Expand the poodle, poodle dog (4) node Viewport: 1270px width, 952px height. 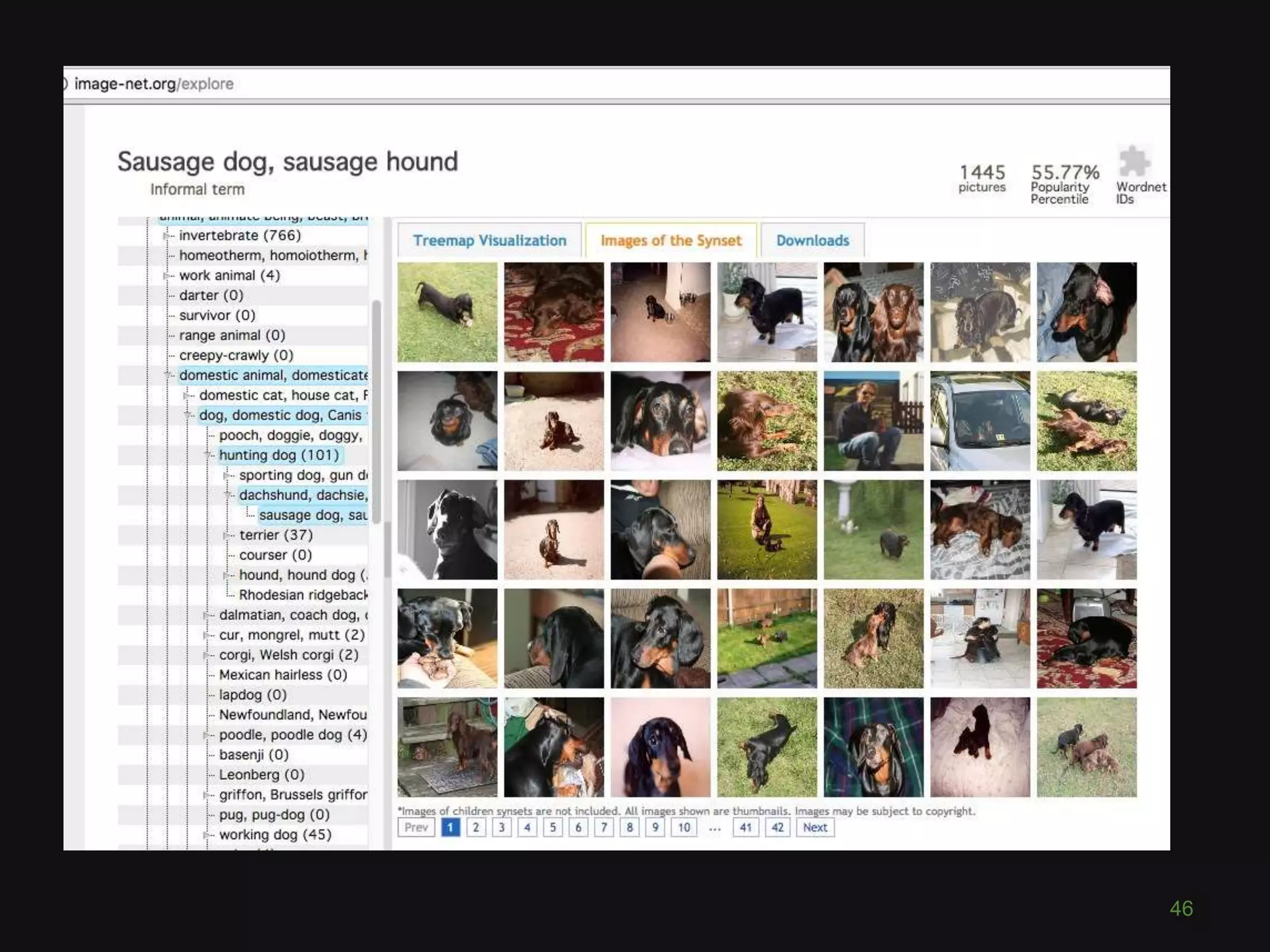[208, 735]
